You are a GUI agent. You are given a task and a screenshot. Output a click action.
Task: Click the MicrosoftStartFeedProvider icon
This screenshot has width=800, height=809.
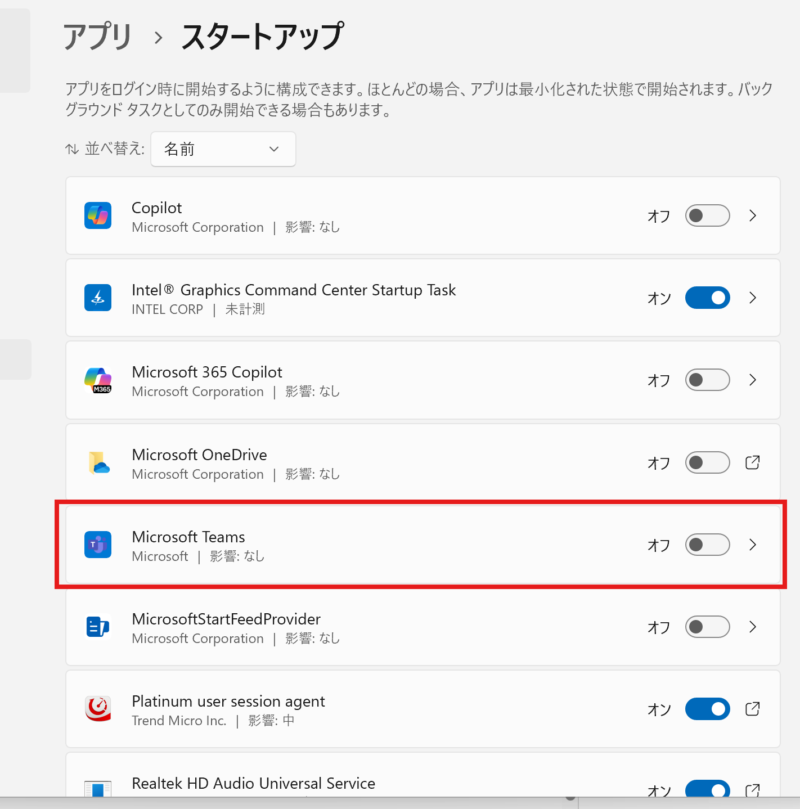point(98,627)
